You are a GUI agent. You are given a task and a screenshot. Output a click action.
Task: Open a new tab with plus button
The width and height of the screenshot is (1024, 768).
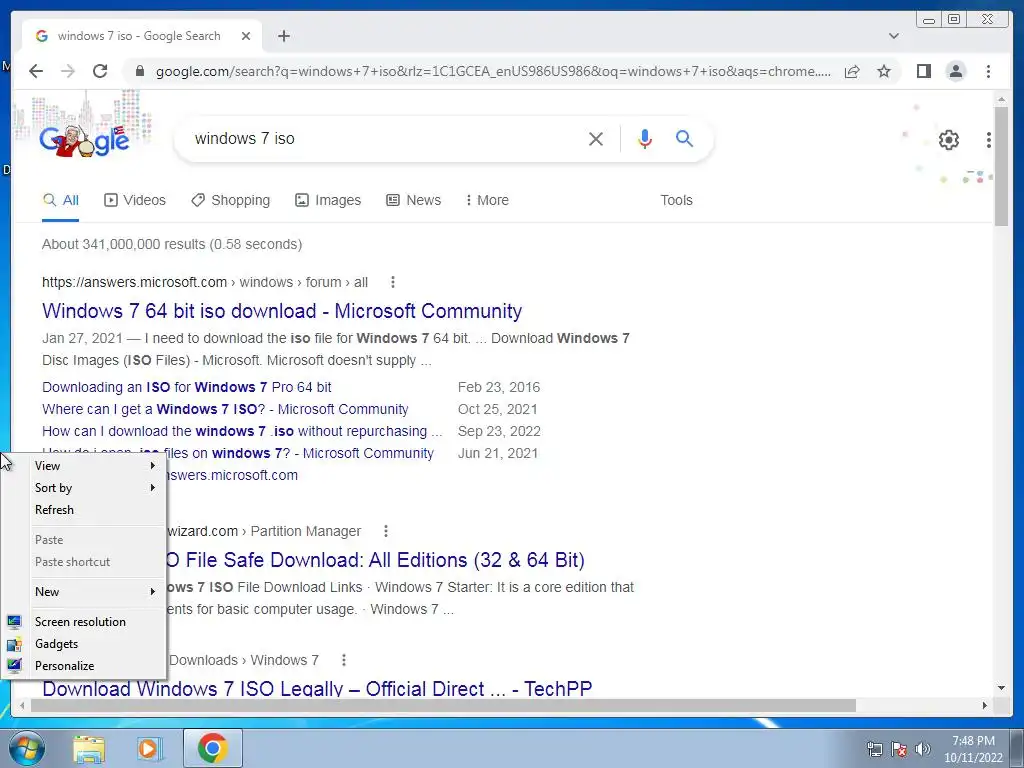[x=283, y=36]
